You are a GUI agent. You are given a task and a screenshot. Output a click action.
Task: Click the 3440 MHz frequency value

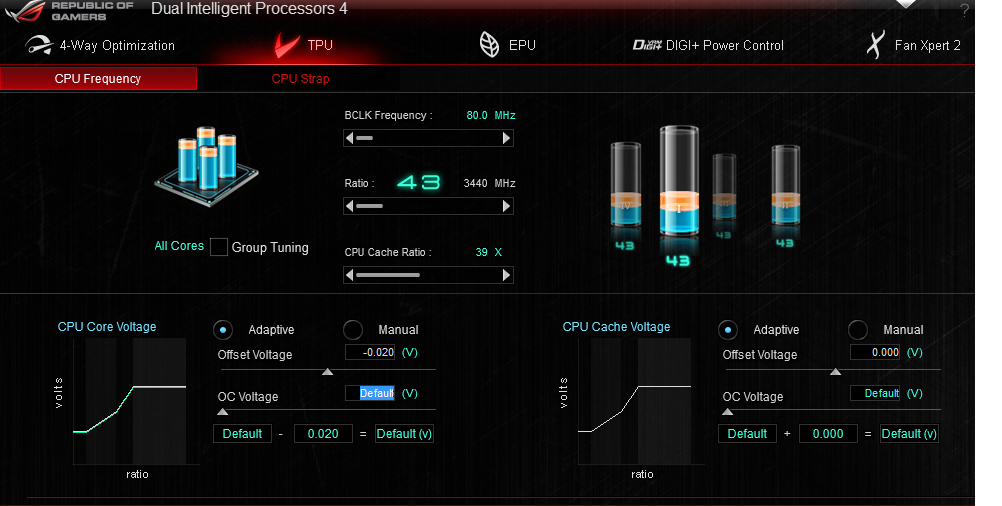pyautogui.click(x=489, y=183)
